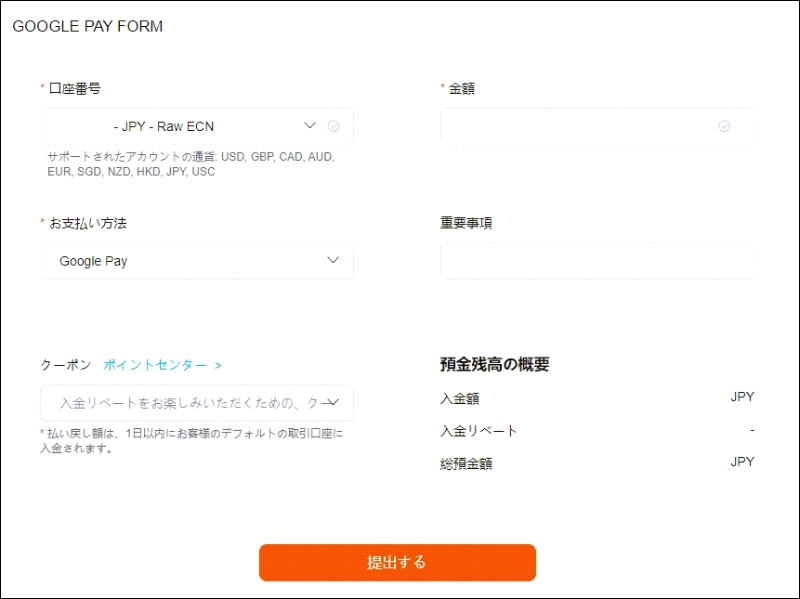Click the "Google Pay" payment method text

[93, 261]
